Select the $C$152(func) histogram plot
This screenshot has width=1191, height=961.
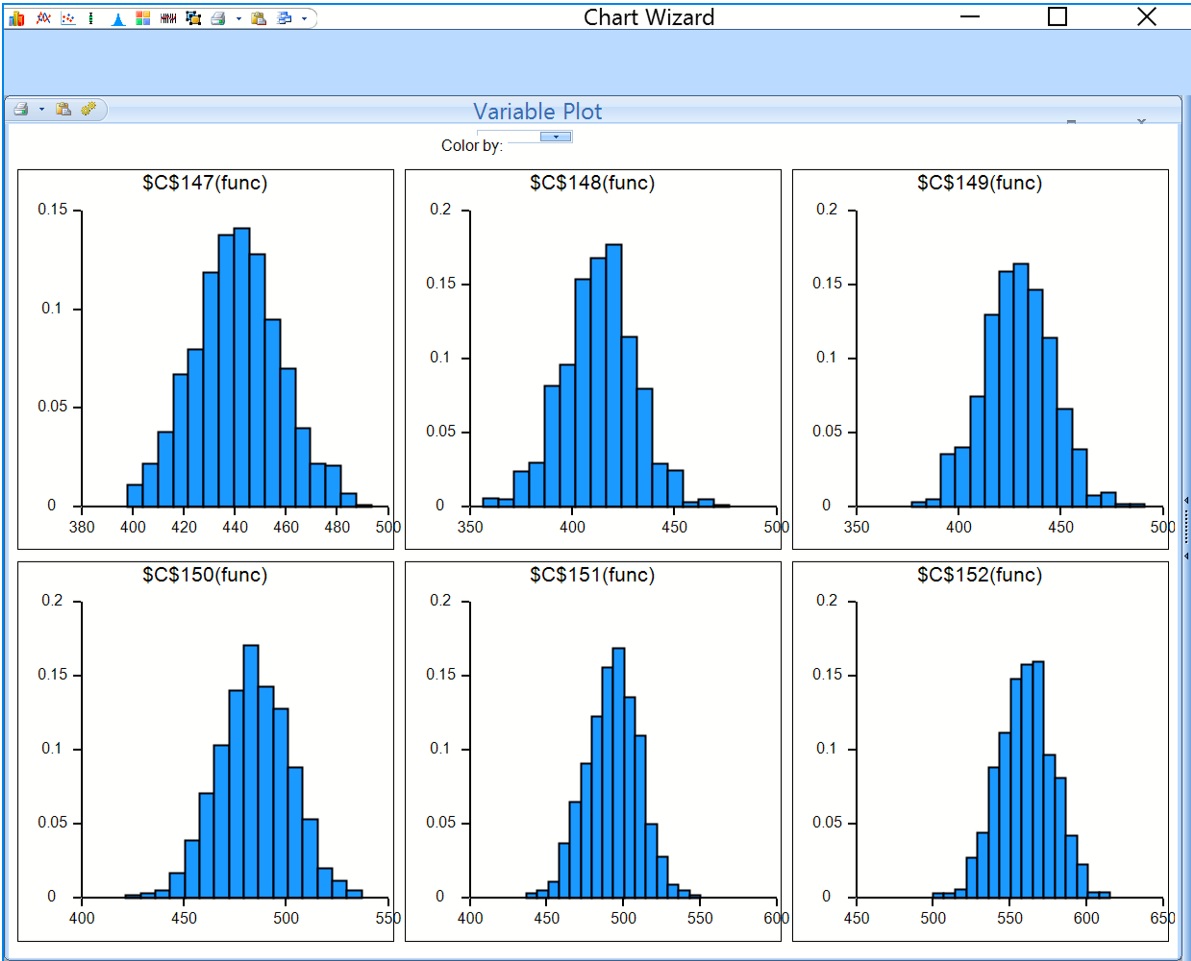[x=980, y=750]
